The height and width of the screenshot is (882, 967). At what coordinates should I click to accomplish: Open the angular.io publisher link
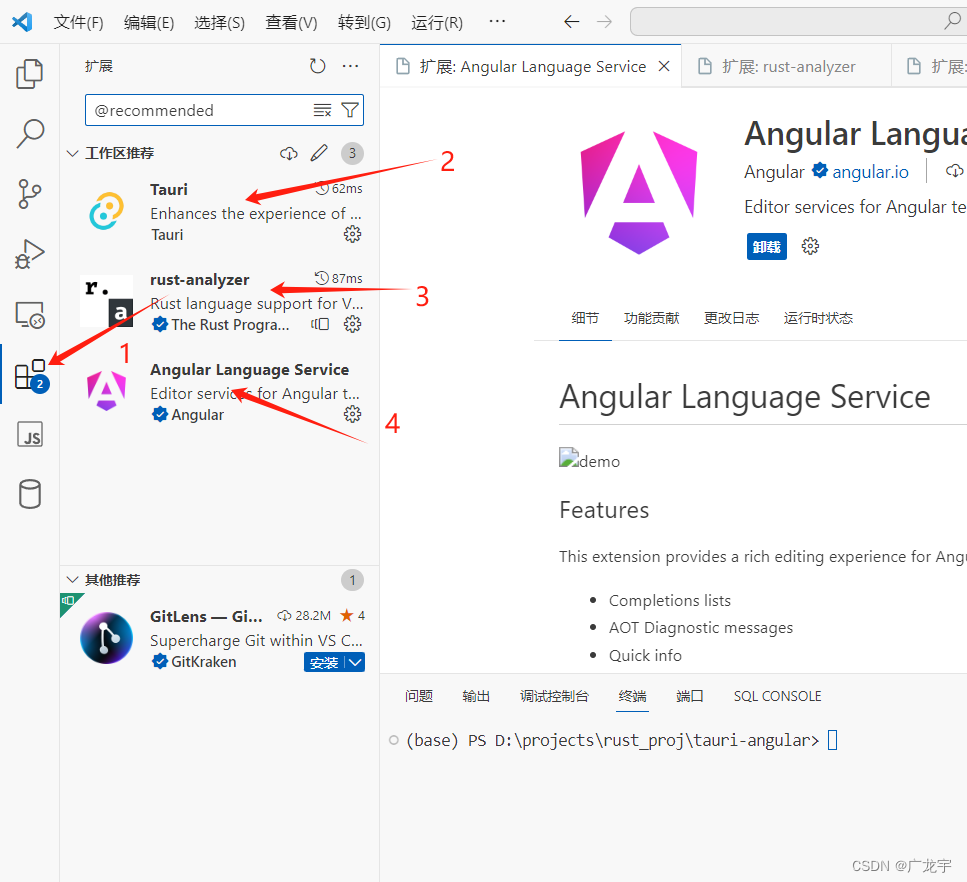tap(870, 172)
